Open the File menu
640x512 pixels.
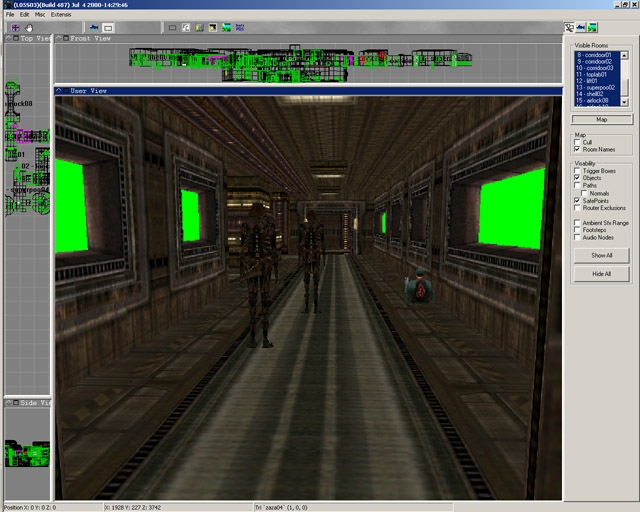click(10, 15)
